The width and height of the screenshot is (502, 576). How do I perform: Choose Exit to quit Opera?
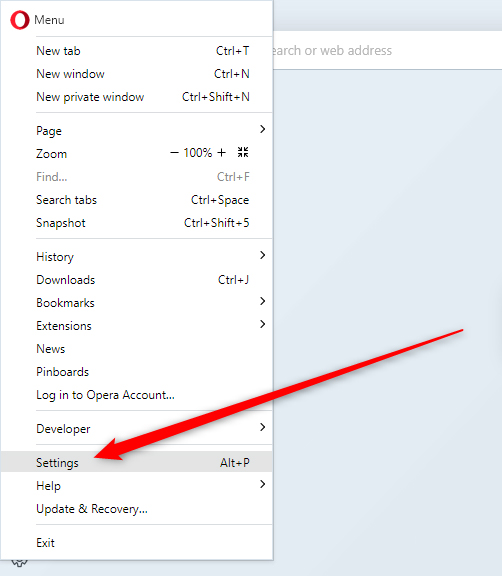point(137,543)
